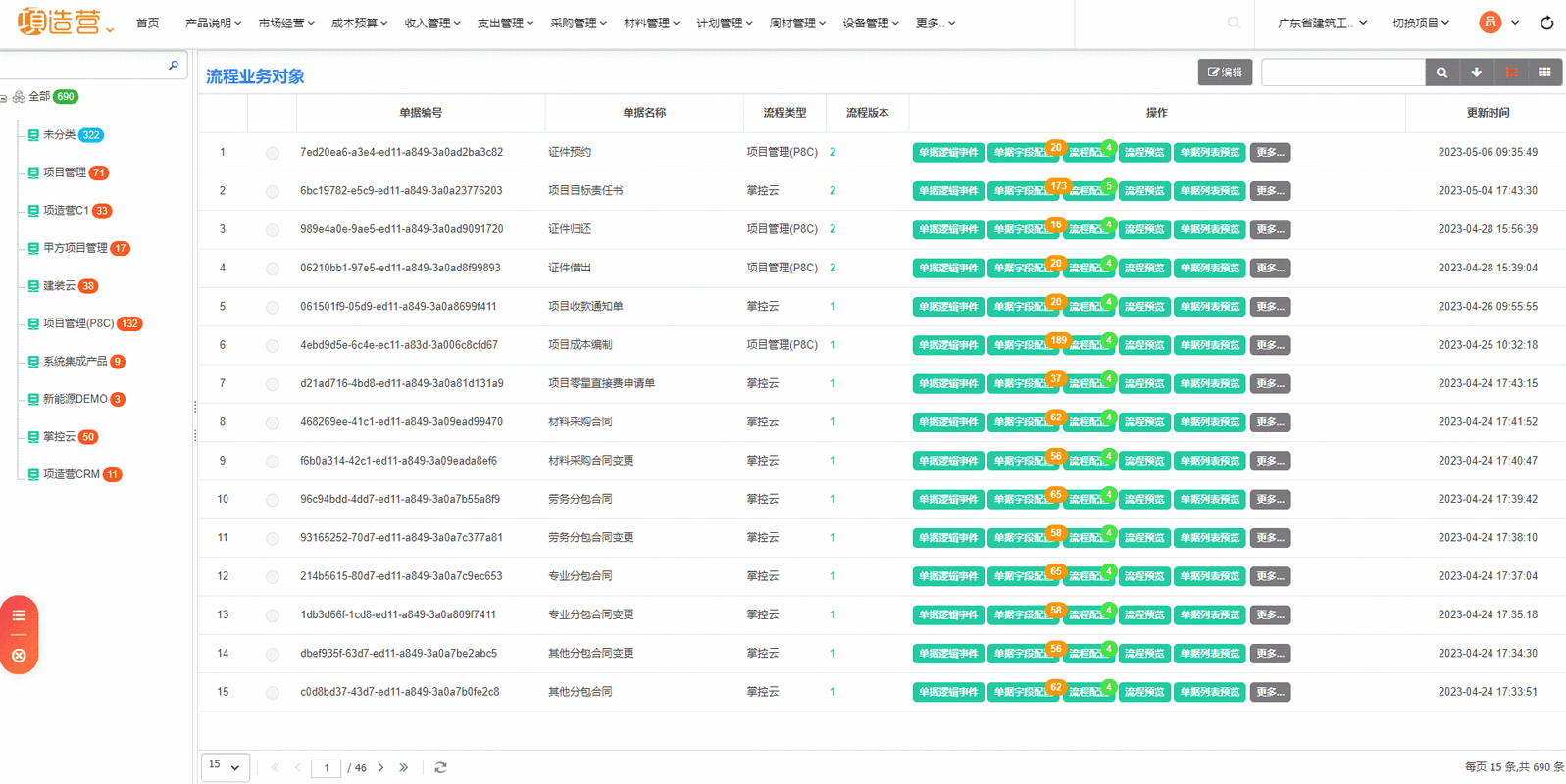Image resolution: width=1566 pixels, height=784 pixels.
Task: Click 流程预览 for 证件归还 row
Action: point(1144,229)
